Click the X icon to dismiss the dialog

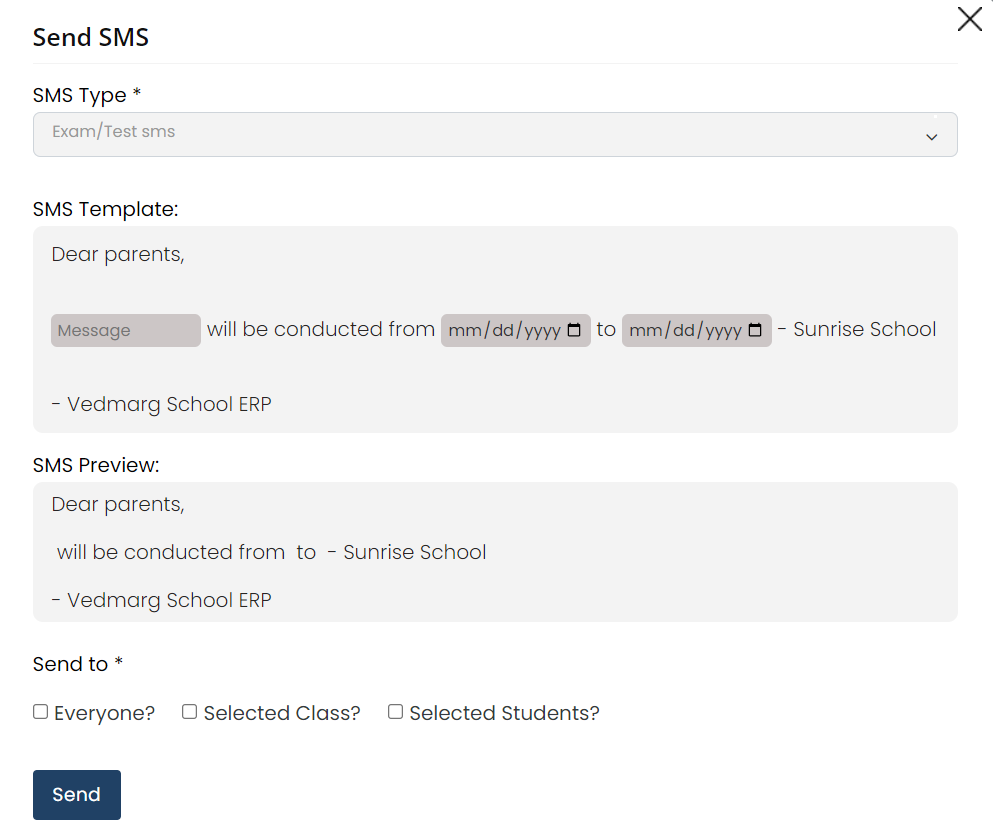[969, 19]
